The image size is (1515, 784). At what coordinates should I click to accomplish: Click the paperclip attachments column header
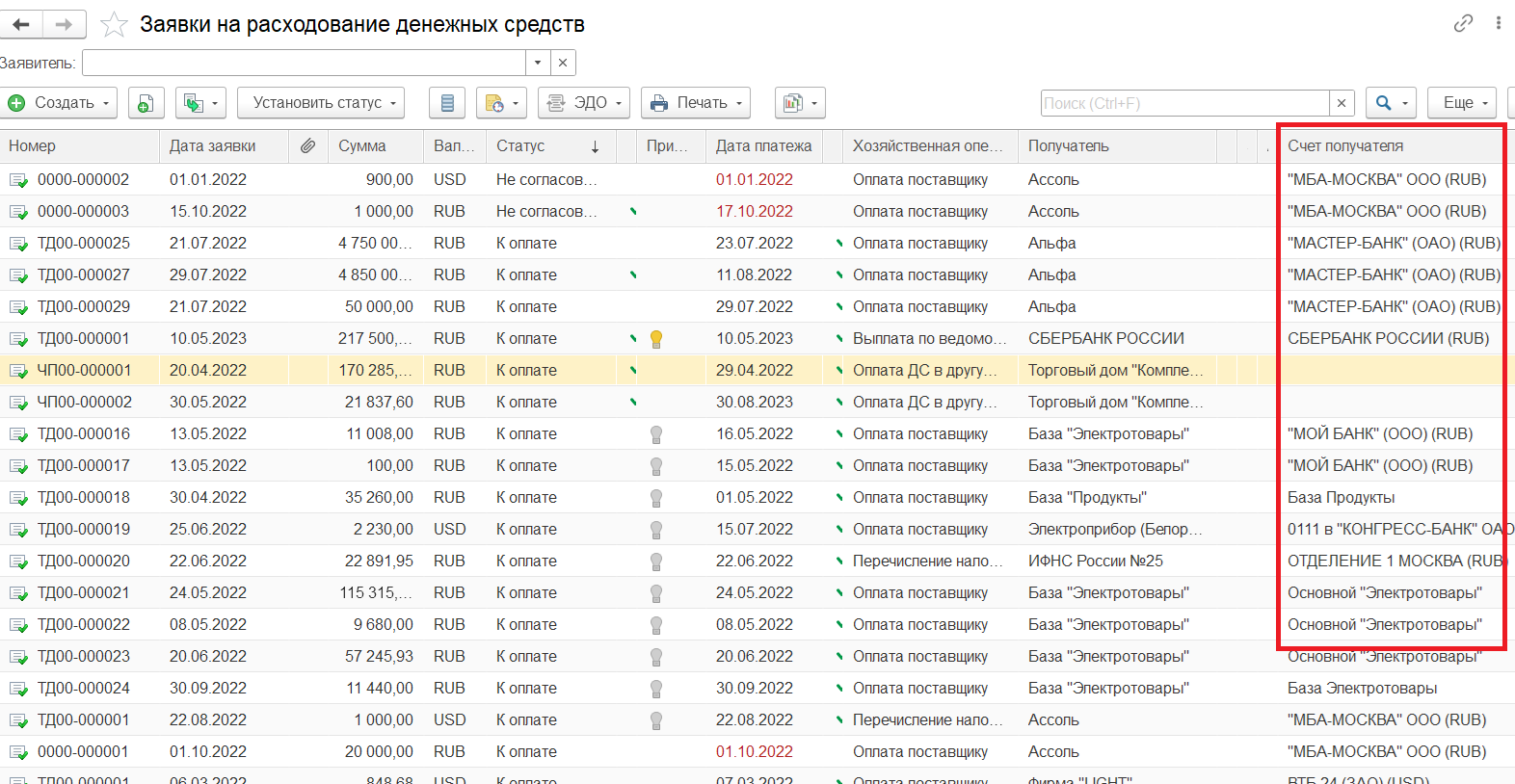pos(307,146)
